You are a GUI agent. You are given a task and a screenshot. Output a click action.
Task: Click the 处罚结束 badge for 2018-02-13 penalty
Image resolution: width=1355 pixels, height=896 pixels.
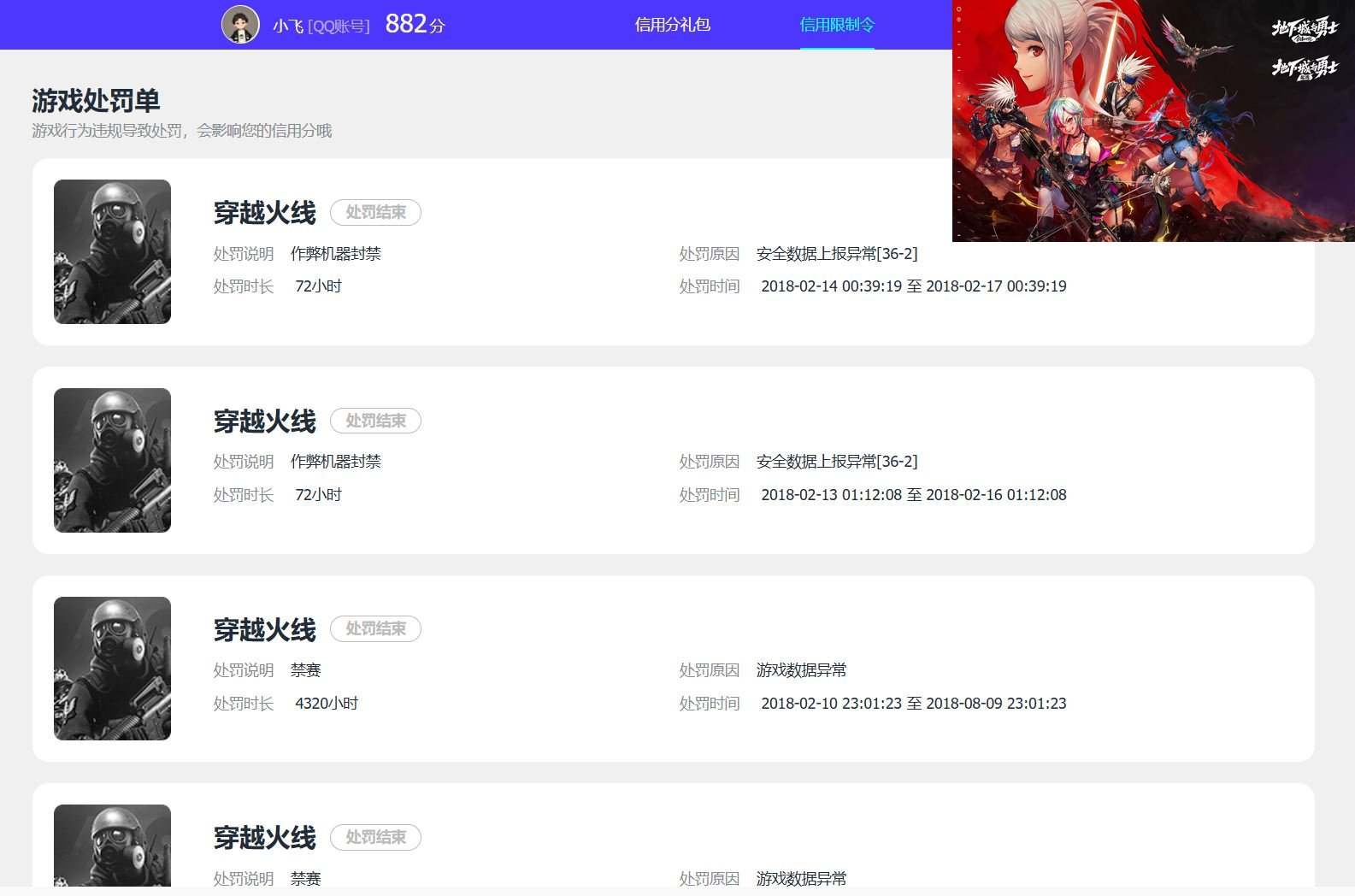(x=375, y=421)
